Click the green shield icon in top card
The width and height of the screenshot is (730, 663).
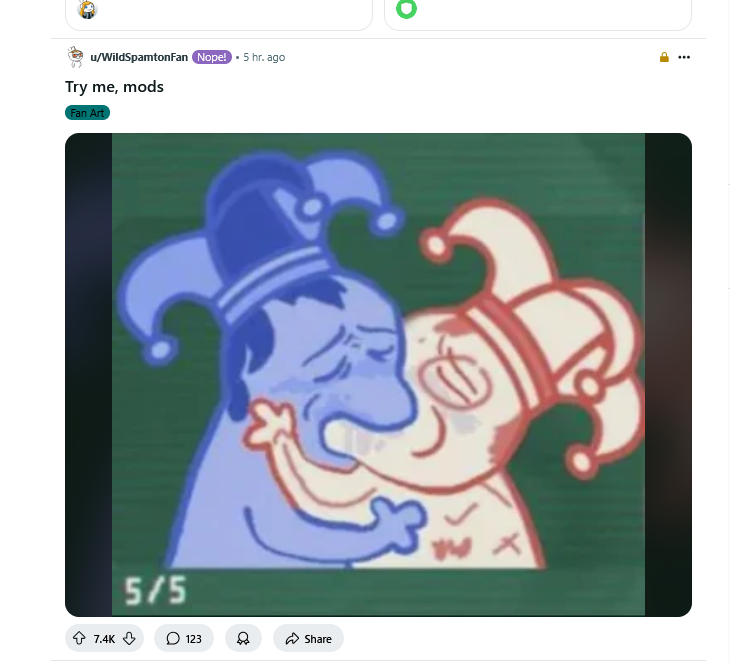406,9
